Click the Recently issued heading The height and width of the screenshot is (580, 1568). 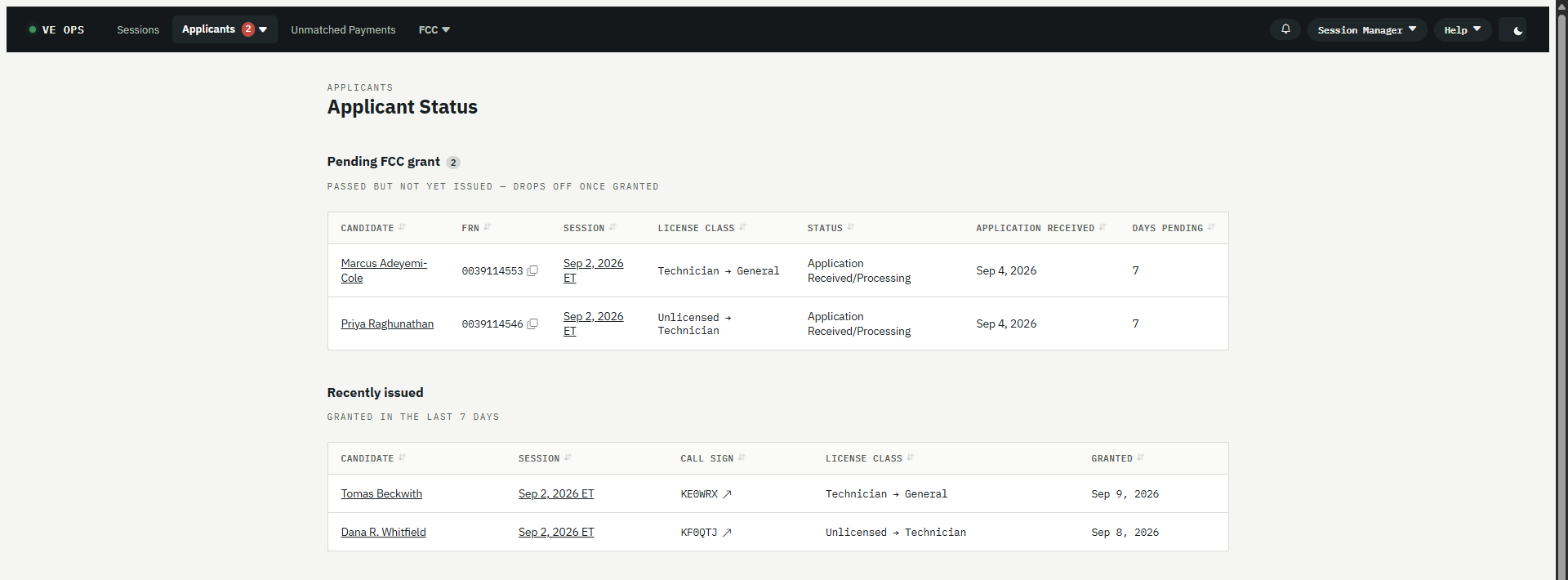pyautogui.click(x=375, y=393)
